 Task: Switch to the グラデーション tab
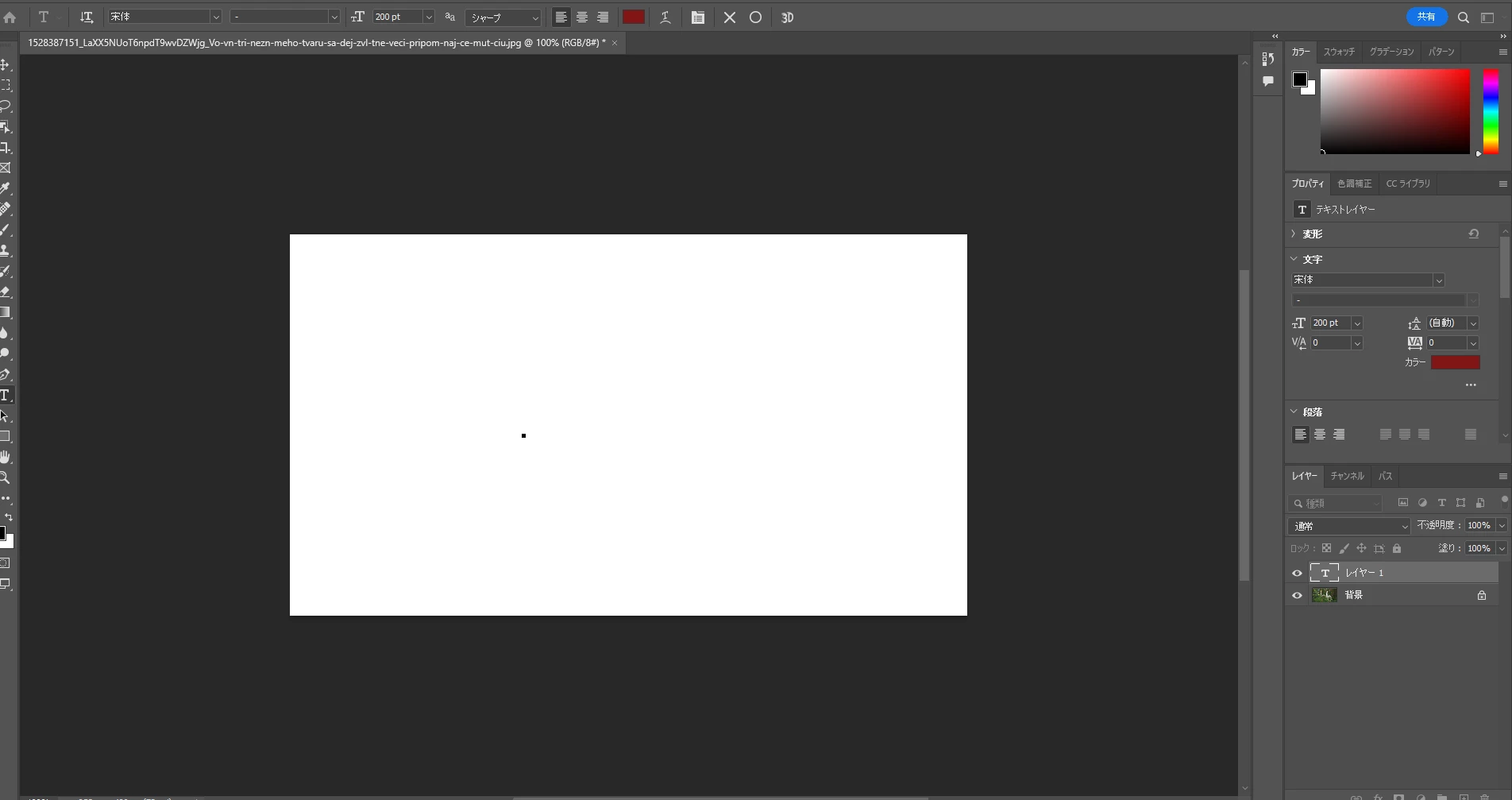(x=1391, y=52)
